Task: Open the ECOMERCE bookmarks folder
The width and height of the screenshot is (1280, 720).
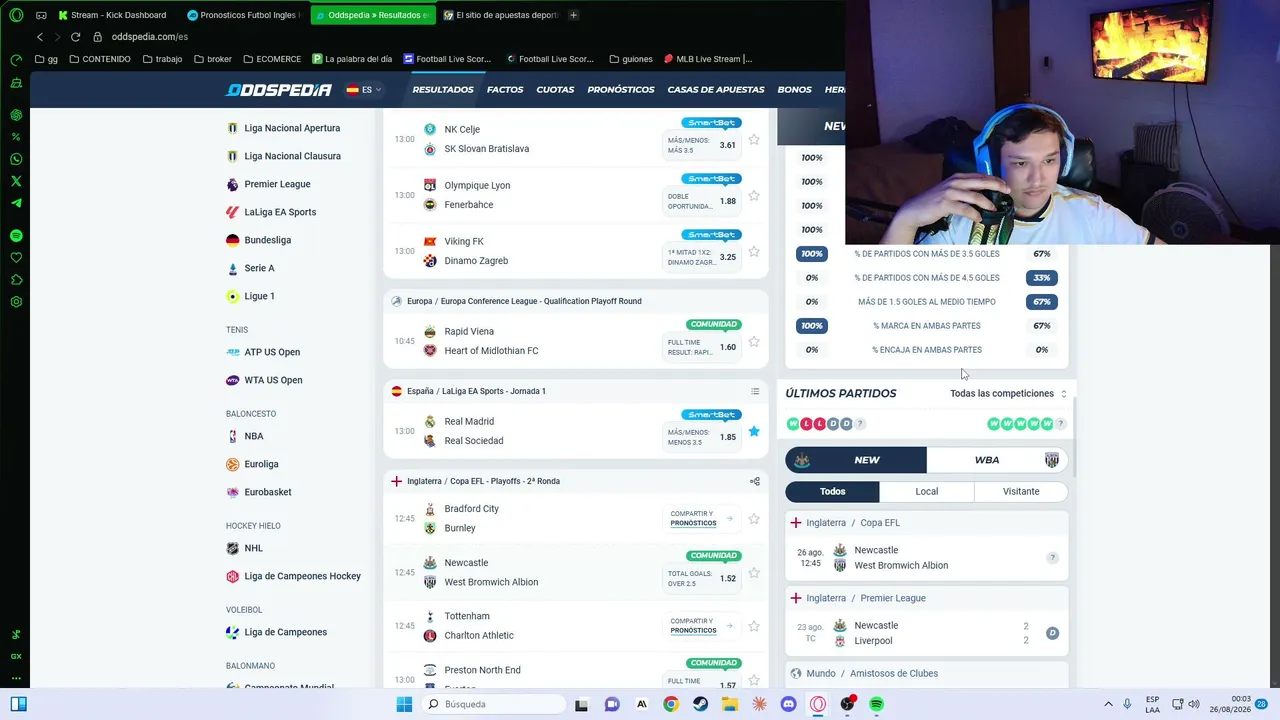Action: [x=272, y=59]
